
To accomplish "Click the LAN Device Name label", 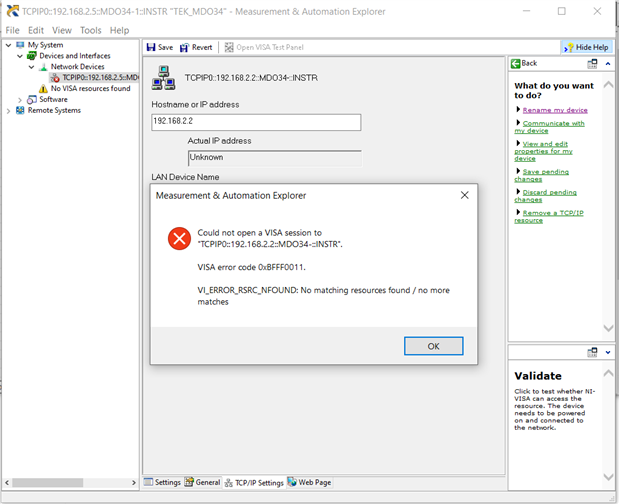I will click(x=185, y=177).
